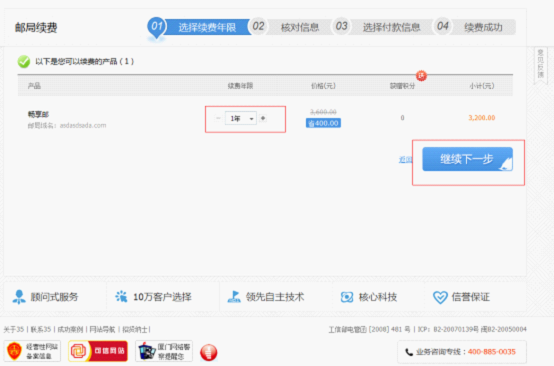Image resolution: width=554 pixels, height=366 pixels.
Task: Select step 03 选择付款信息
Action: [382, 27]
